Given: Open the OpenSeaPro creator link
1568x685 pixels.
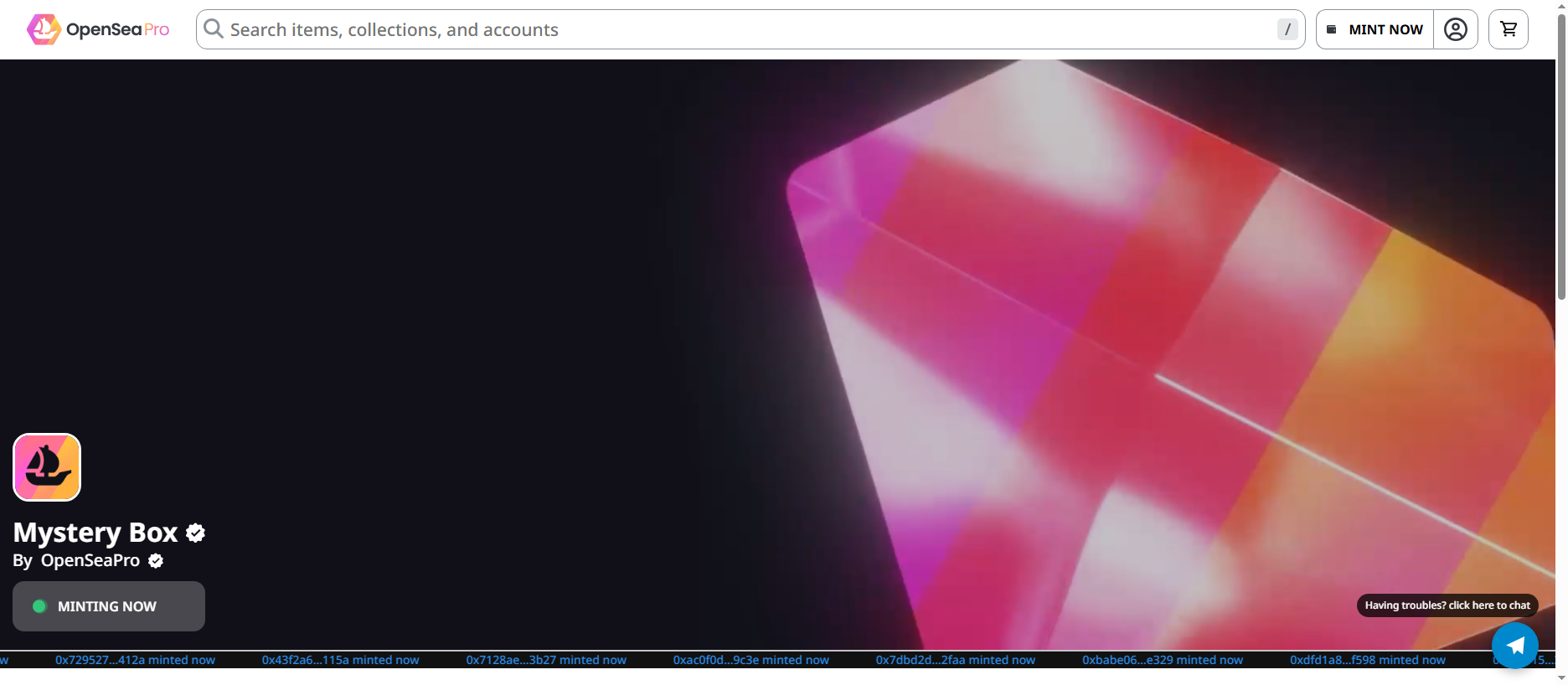Looking at the screenshot, I should click(90, 560).
